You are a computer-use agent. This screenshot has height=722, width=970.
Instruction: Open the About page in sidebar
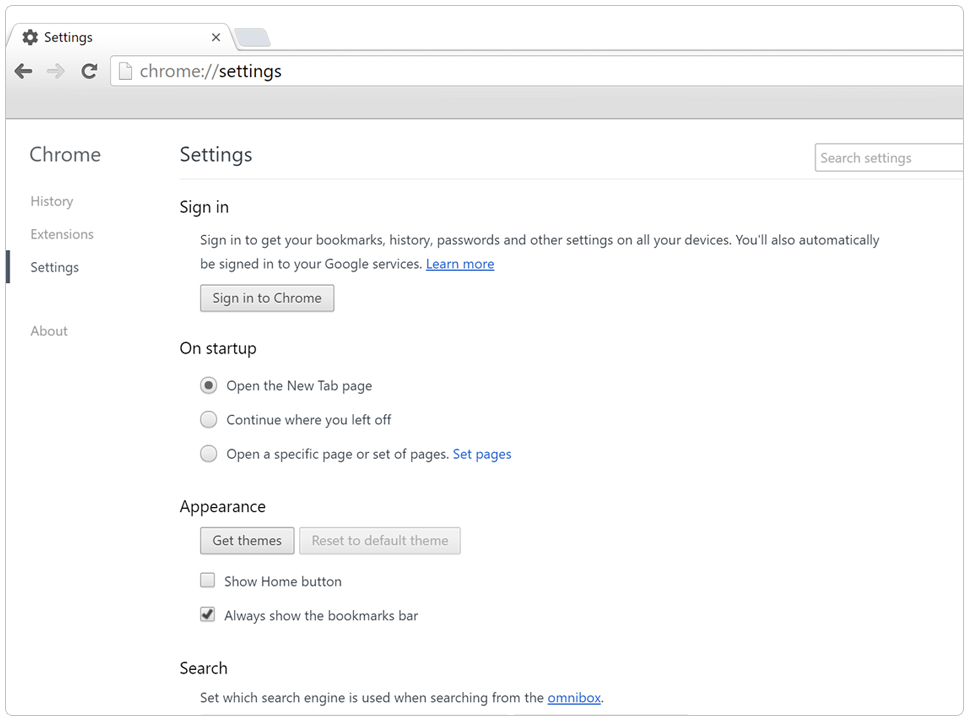click(x=49, y=331)
